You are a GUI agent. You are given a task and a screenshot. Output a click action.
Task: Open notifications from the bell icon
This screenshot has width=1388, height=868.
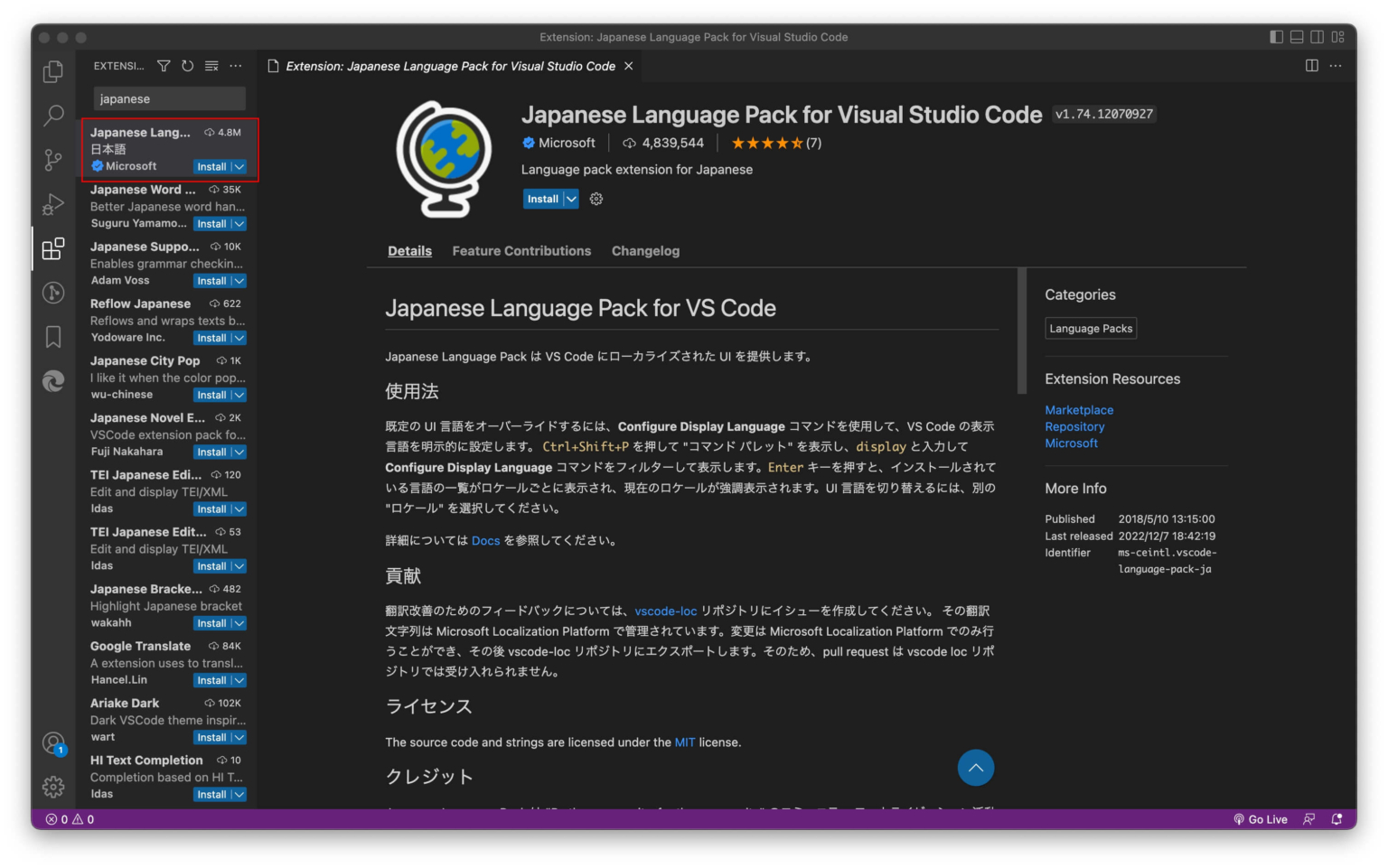point(1336,819)
